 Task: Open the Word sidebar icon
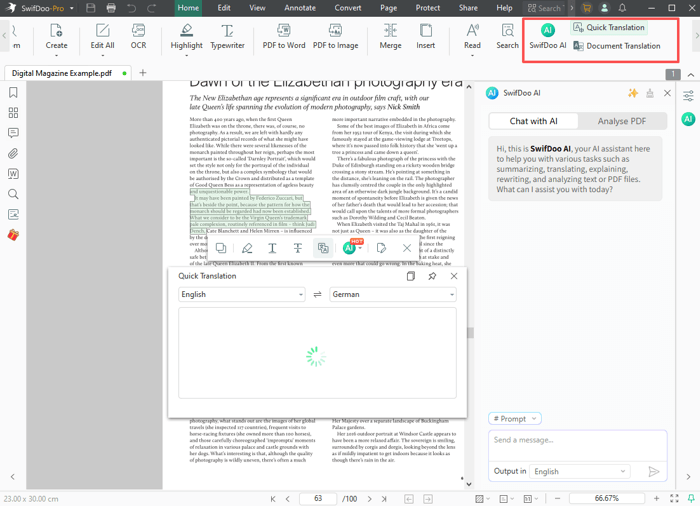(x=13, y=174)
